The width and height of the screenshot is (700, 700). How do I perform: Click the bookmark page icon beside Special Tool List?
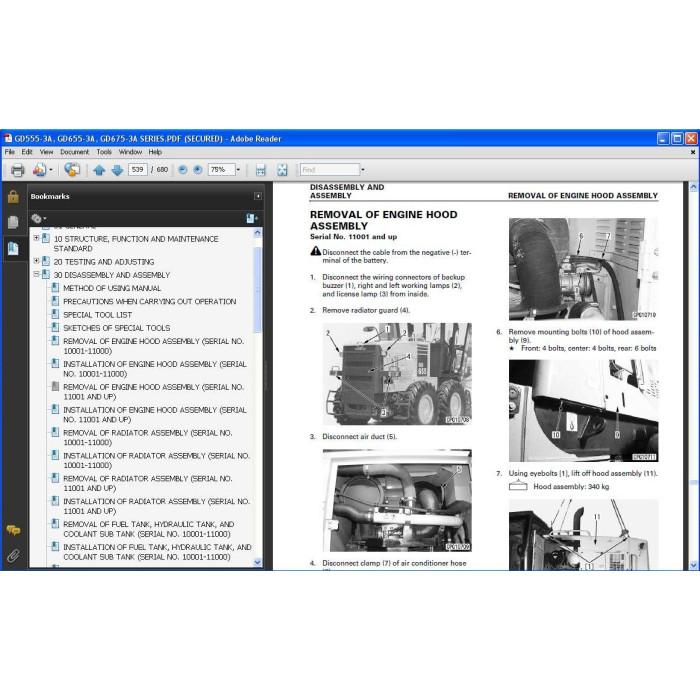55,314
